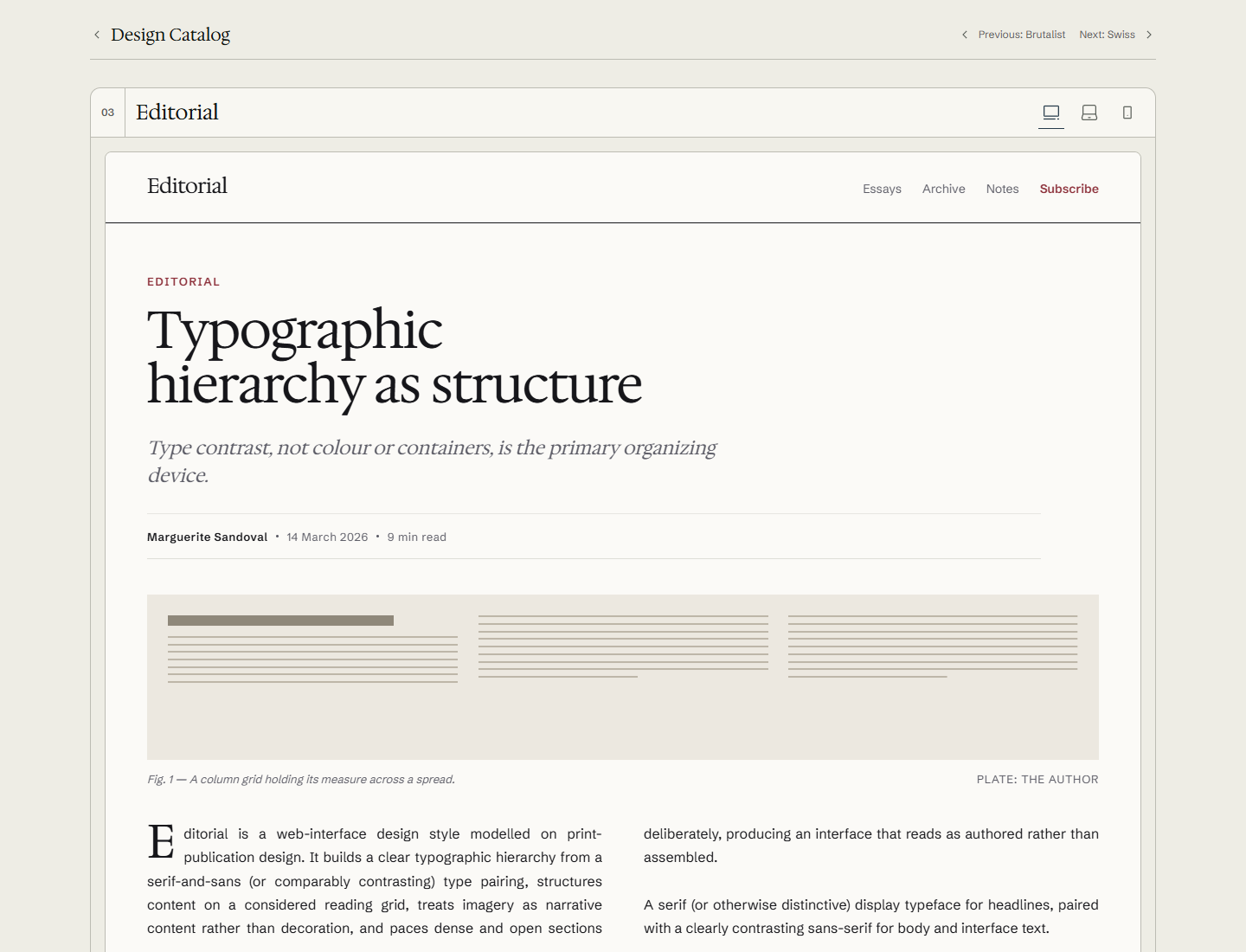Click the Editorial heading beside 03

[177, 113]
